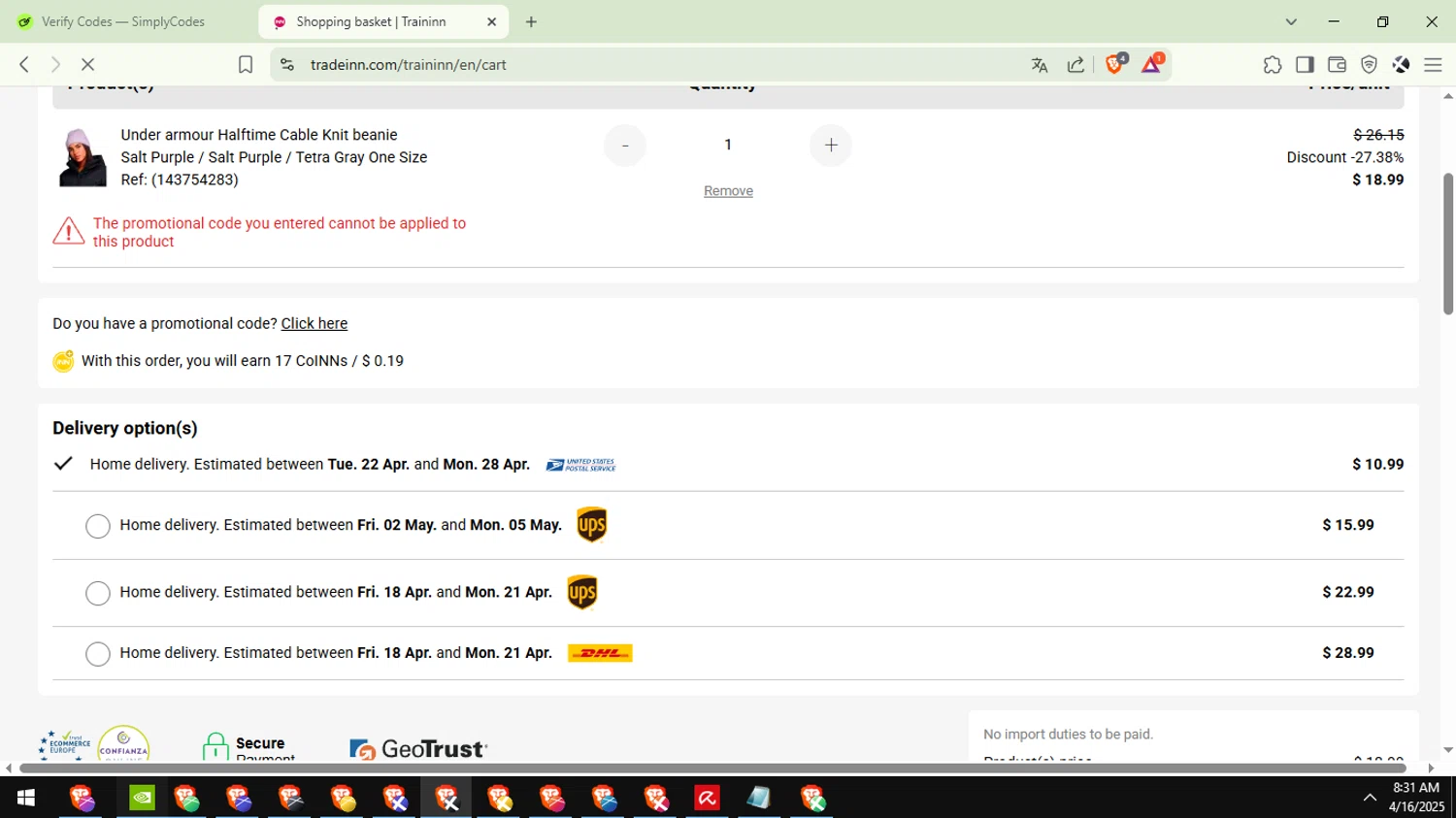1456x818 pixels.
Task: Click the Ecommerce Europe trust badge
Action: pos(64,745)
